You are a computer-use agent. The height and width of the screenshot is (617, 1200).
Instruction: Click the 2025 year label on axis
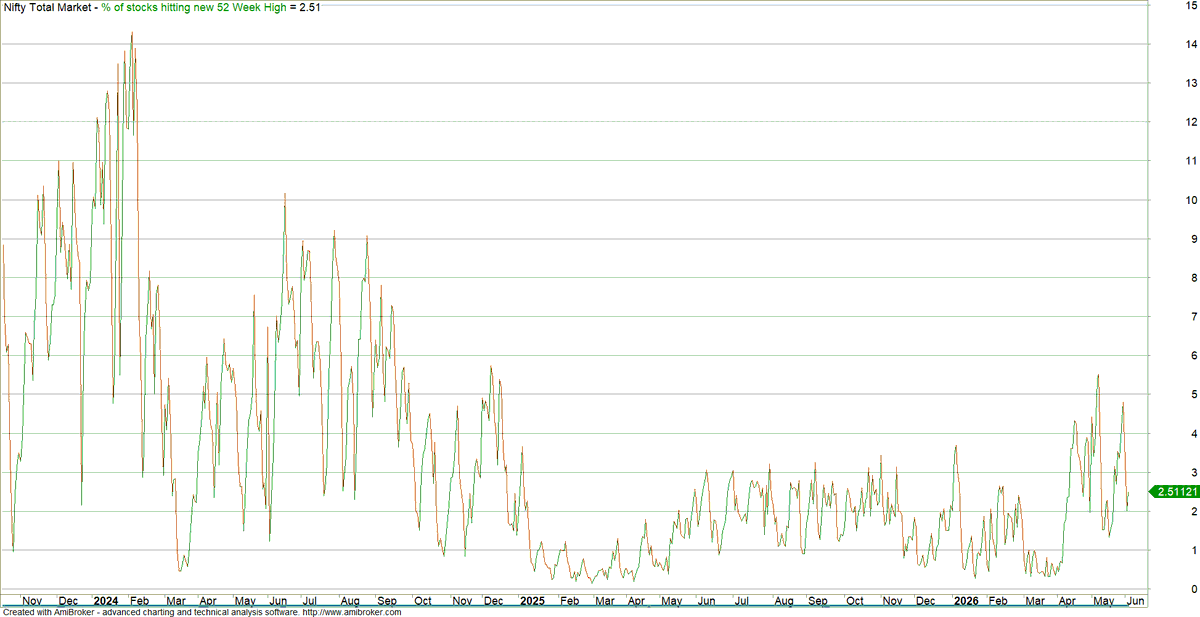click(x=532, y=601)
